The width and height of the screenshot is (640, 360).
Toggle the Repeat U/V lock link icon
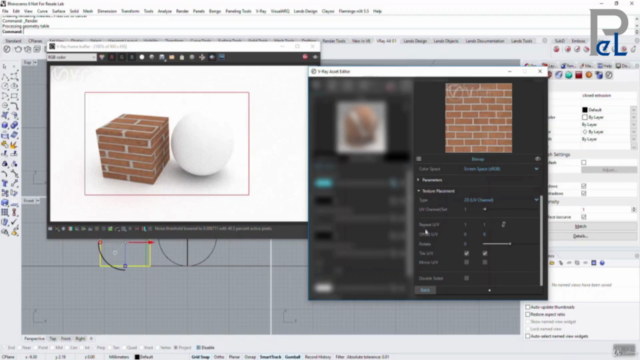(503, 224)
